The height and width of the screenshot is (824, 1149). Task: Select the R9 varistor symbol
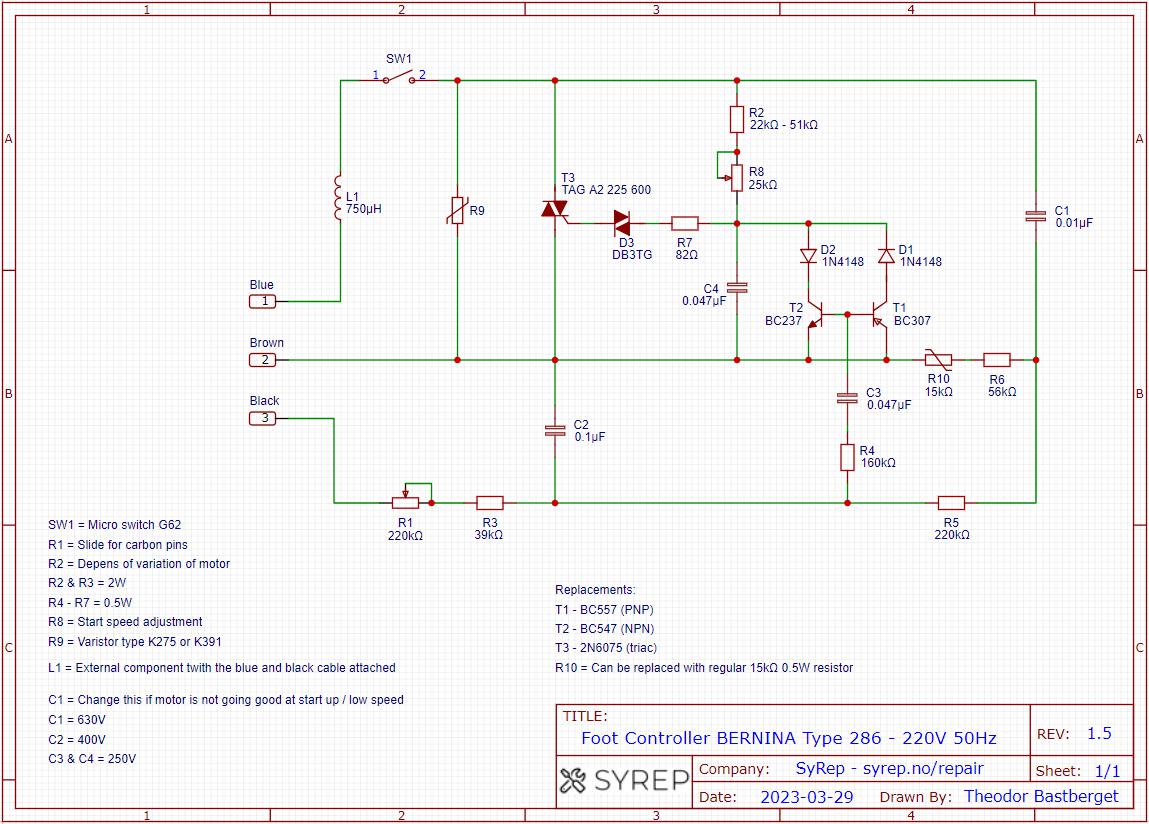(459, 210)
